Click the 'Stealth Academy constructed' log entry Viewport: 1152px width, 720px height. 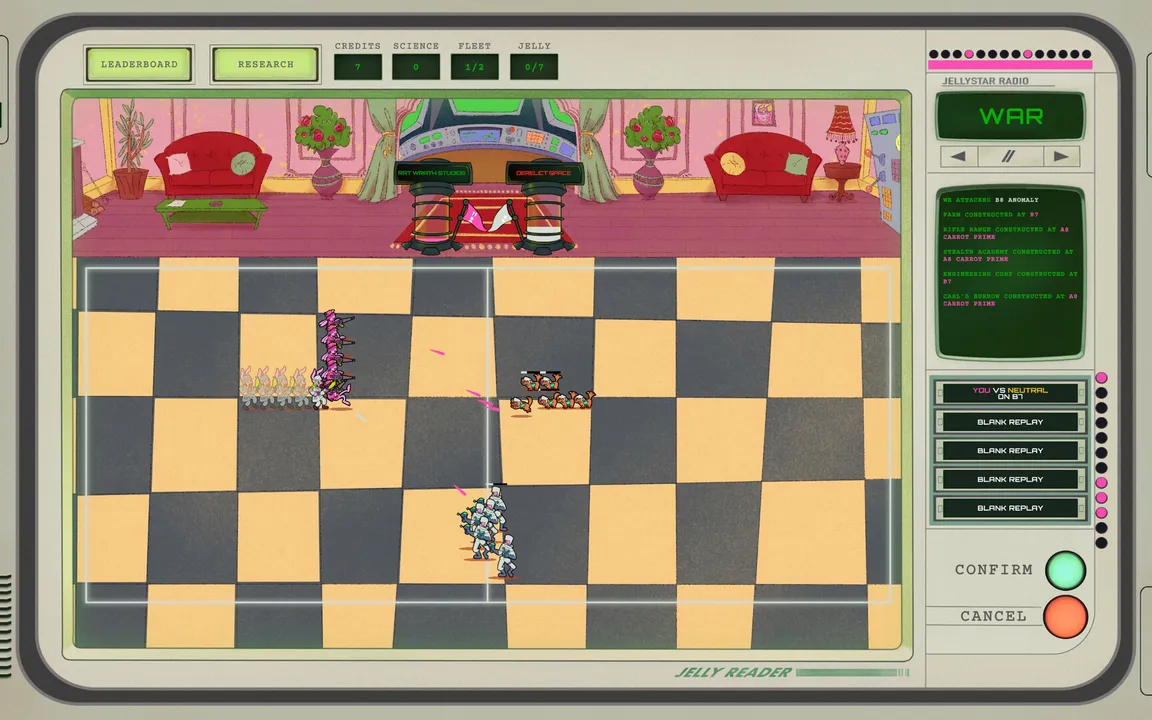1008,255
